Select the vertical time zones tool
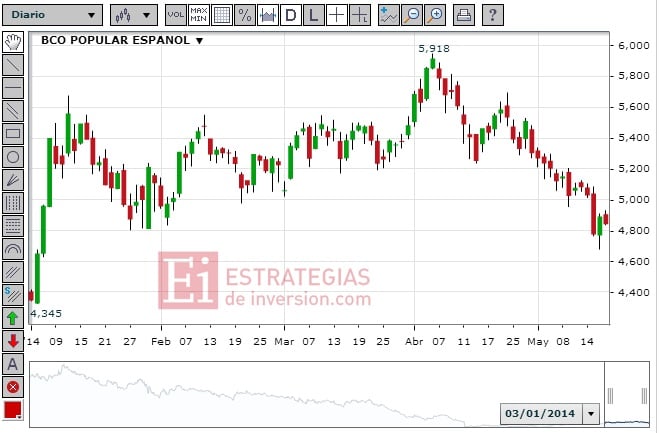 point(13,203)
